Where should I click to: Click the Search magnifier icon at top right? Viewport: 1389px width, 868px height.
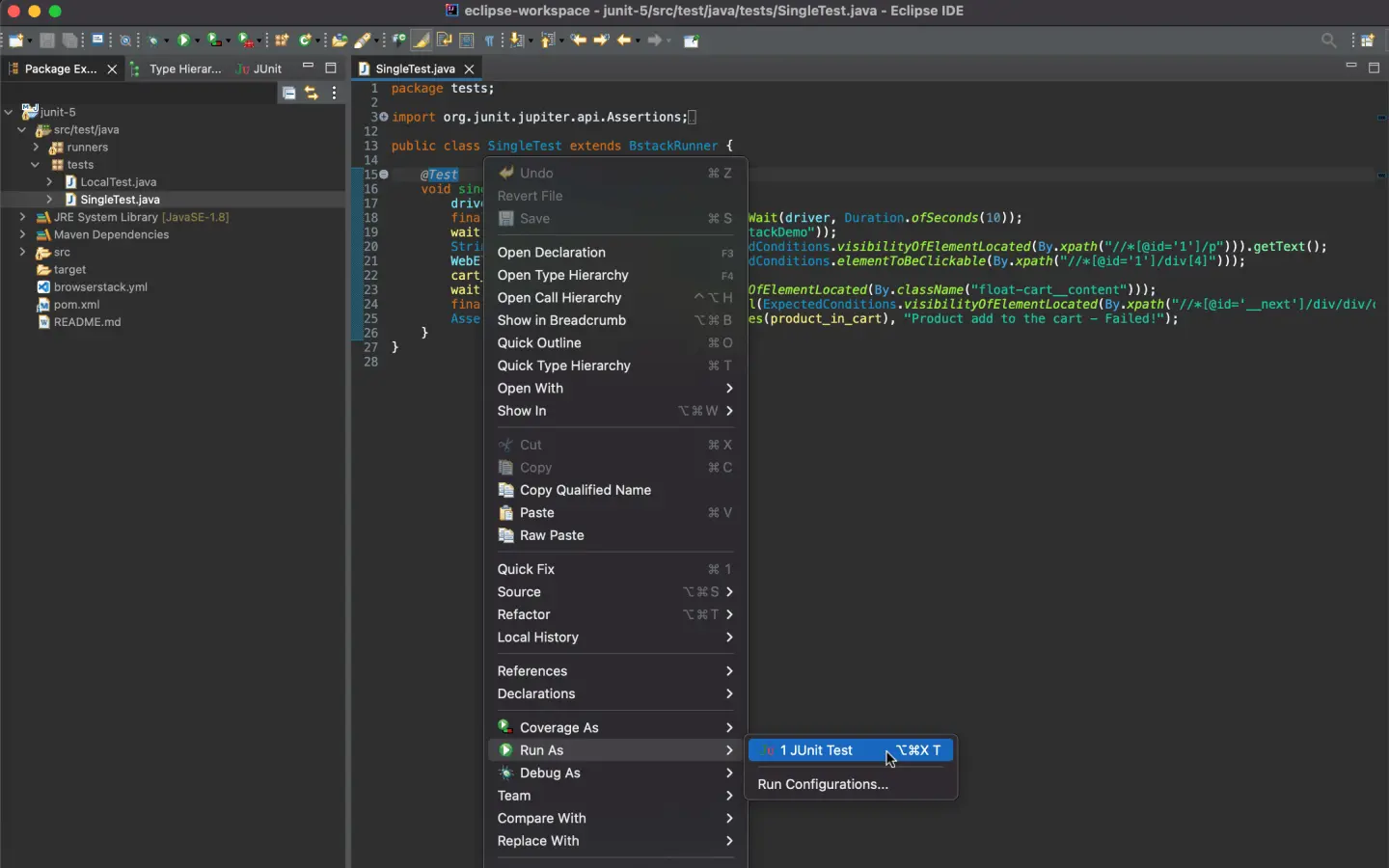1328,41
